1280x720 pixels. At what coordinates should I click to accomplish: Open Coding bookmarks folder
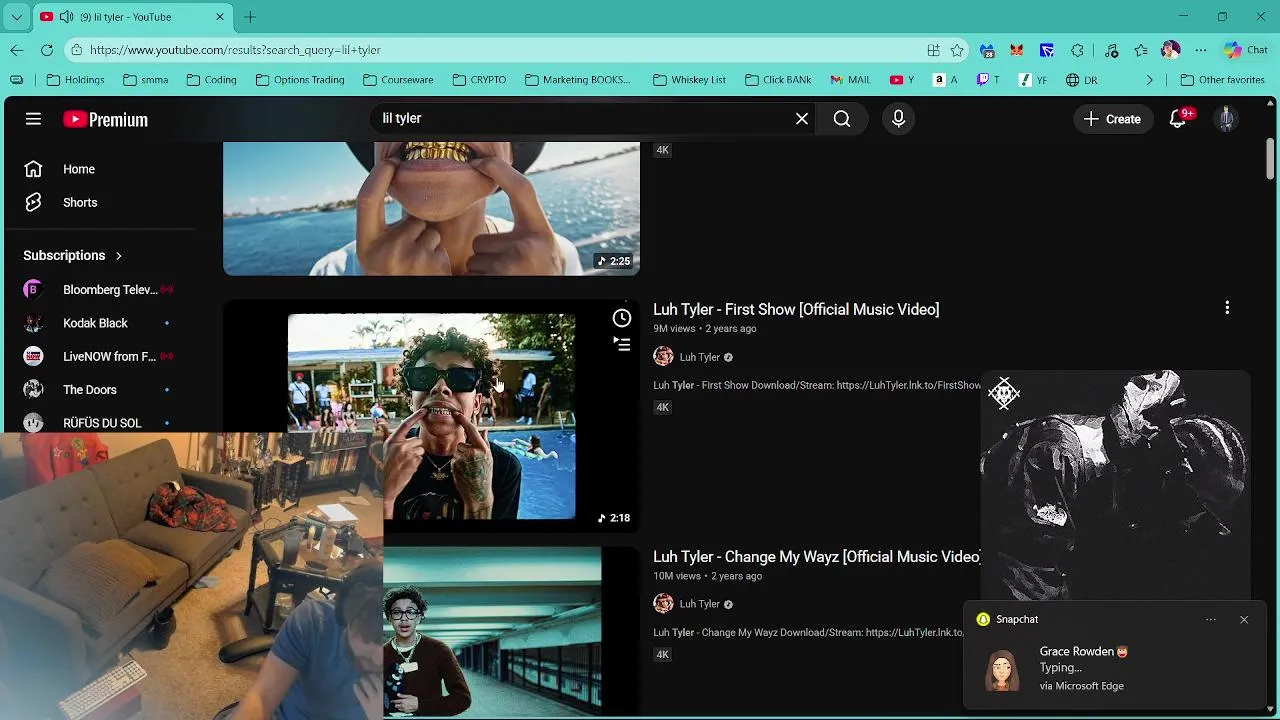[210, 80]
